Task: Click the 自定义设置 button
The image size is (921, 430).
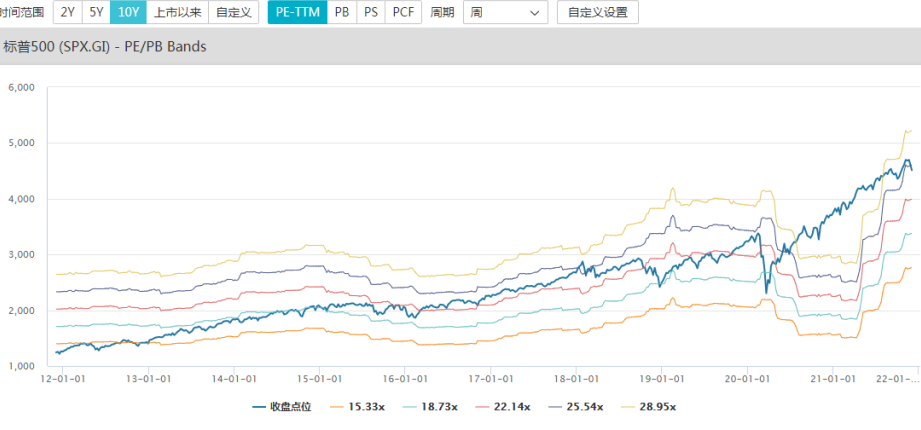Action: point(598,12)
